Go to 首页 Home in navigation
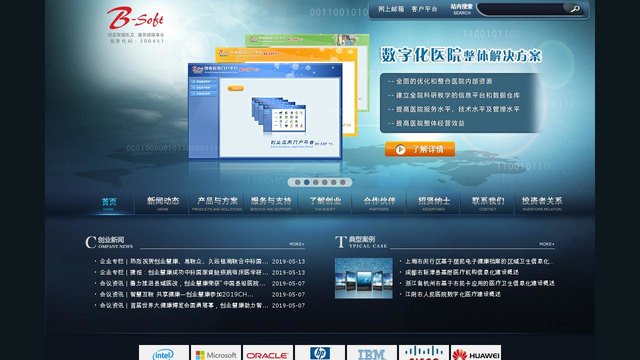Screen dimensions: 640x360 point(109,204)
